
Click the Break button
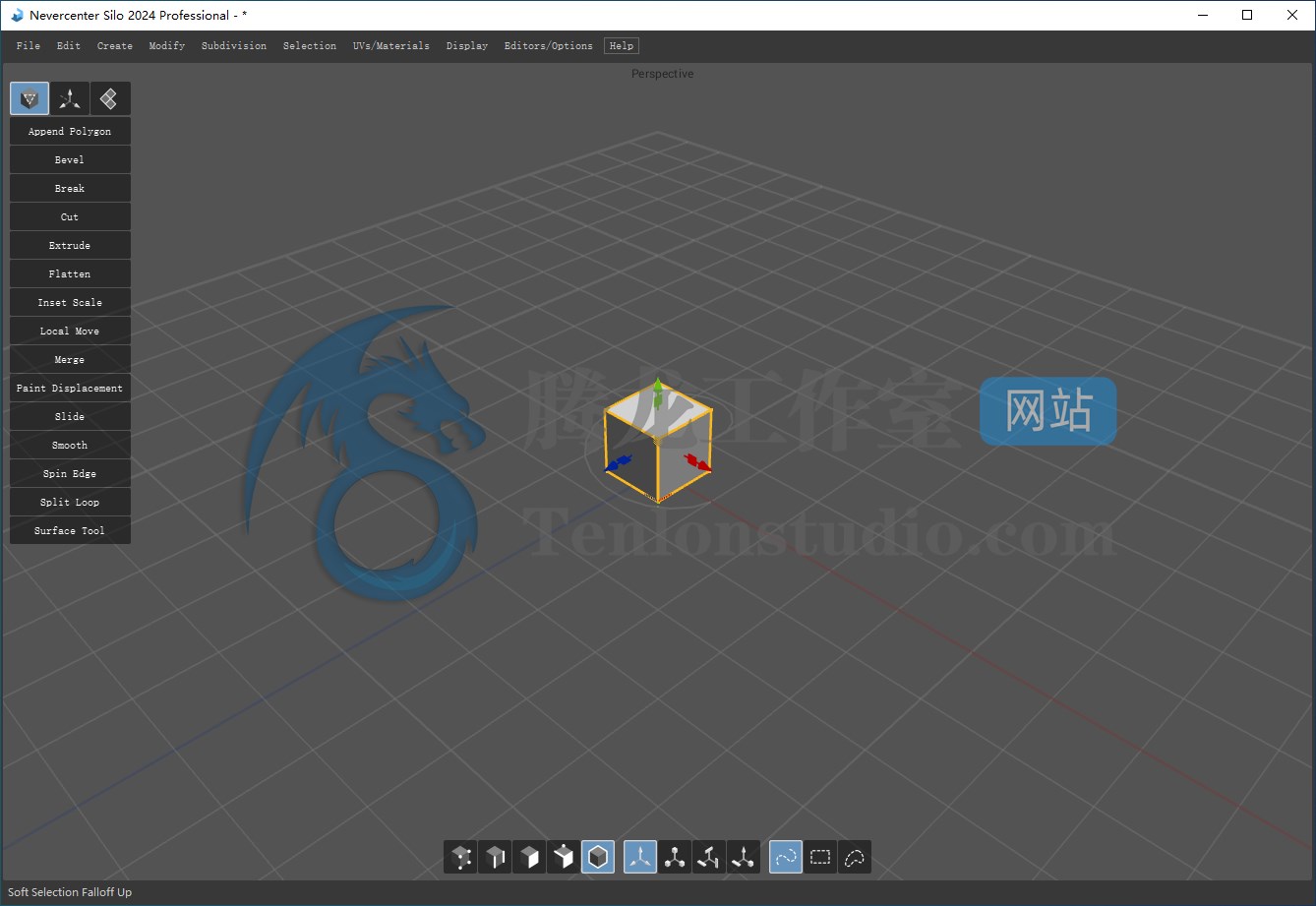[x=70, y=189]
